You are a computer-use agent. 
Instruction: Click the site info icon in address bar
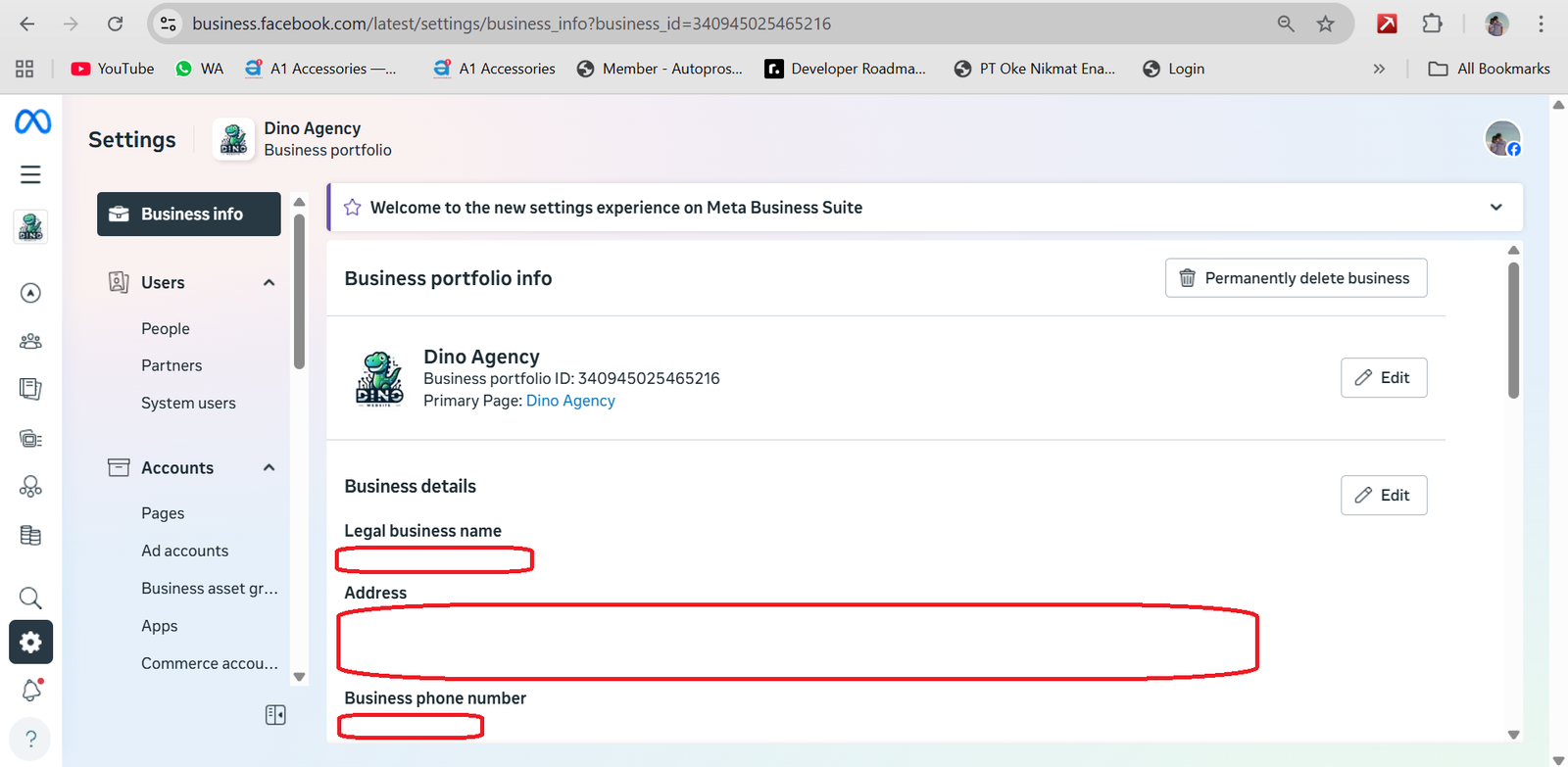click(169, 24)
